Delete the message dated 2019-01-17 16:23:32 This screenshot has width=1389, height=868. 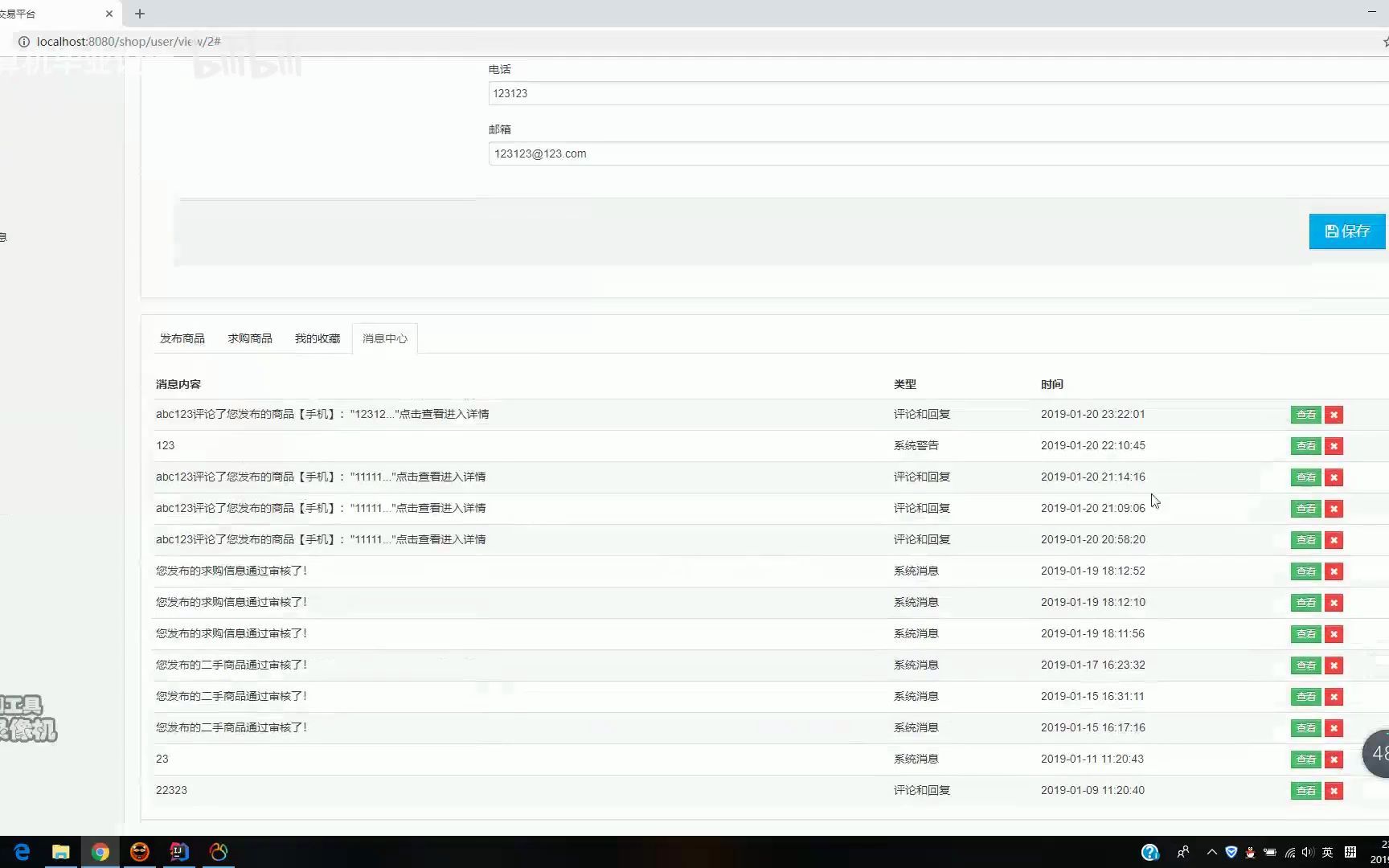coord(1334,665)
